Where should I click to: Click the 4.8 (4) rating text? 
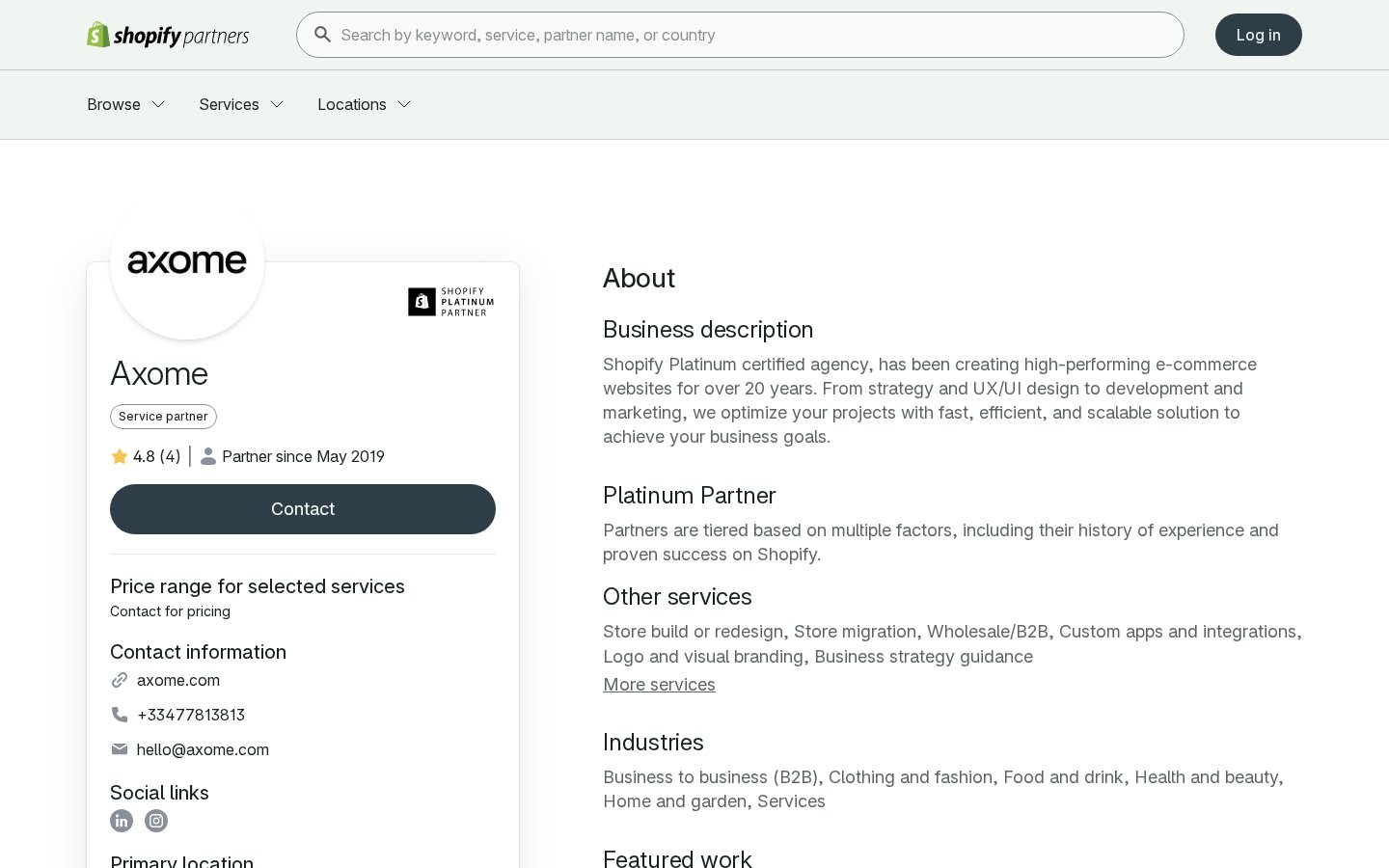coord(157,456)
